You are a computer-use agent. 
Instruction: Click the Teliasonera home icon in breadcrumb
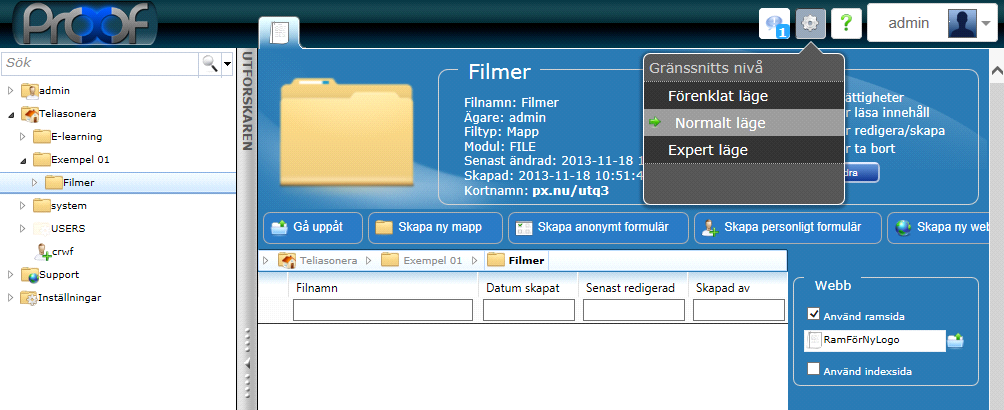pos(286,261)
